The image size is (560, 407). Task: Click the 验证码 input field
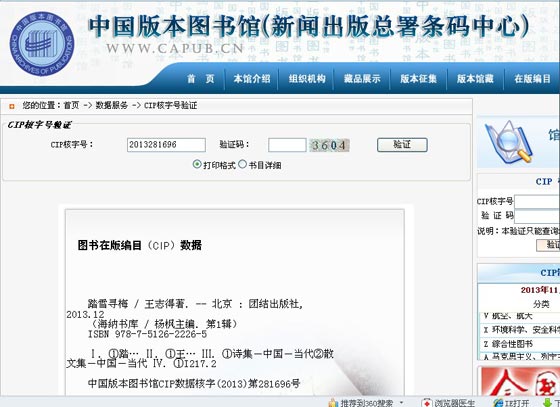(x=287, y=145)
